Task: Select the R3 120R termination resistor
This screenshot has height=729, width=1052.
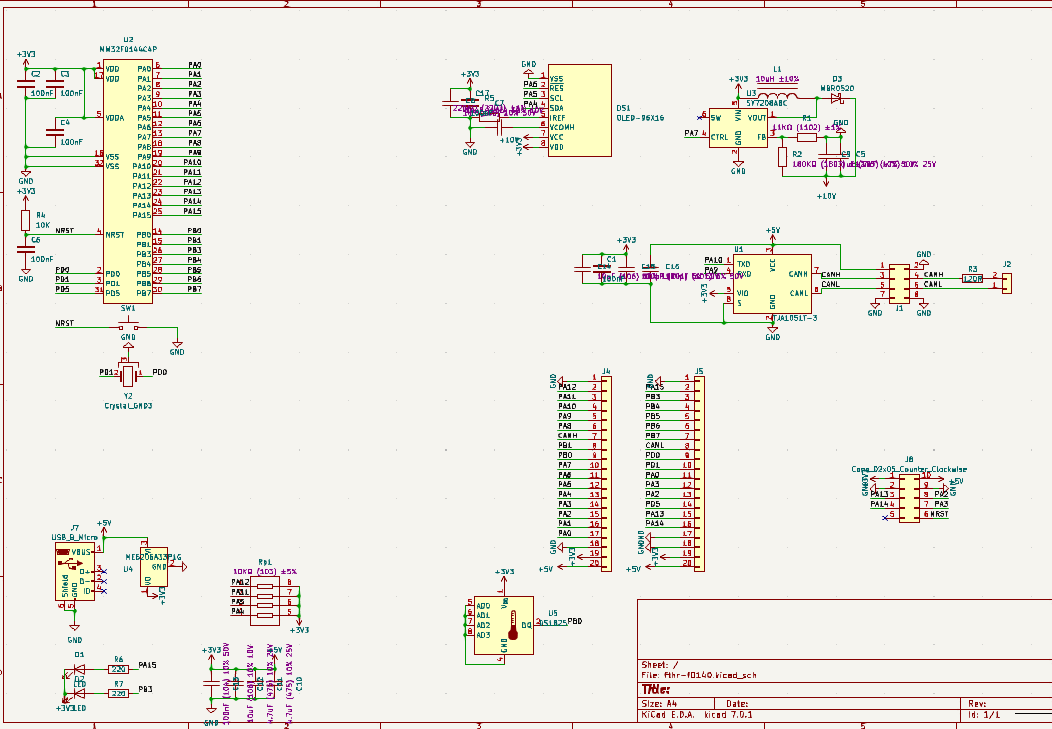Action: [973, 278]
